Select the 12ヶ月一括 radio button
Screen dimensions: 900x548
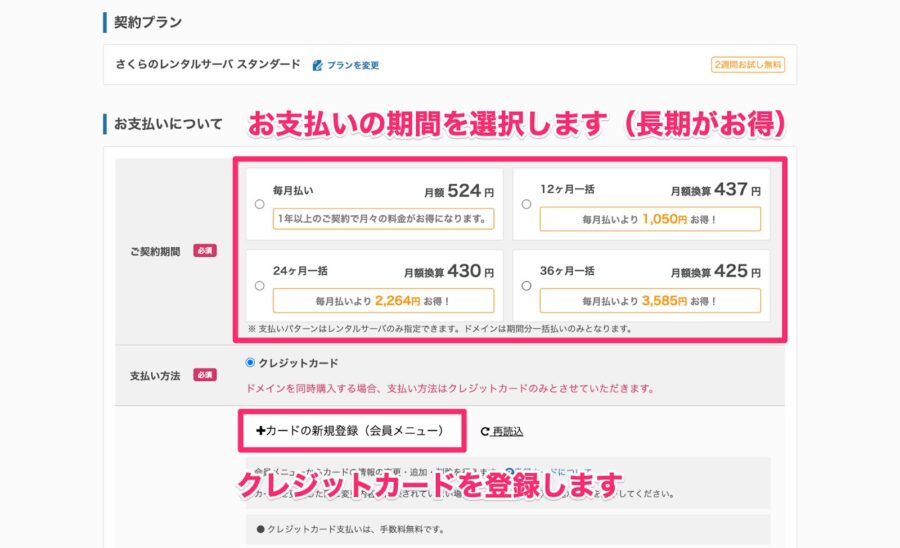click(x=526, y=204)
